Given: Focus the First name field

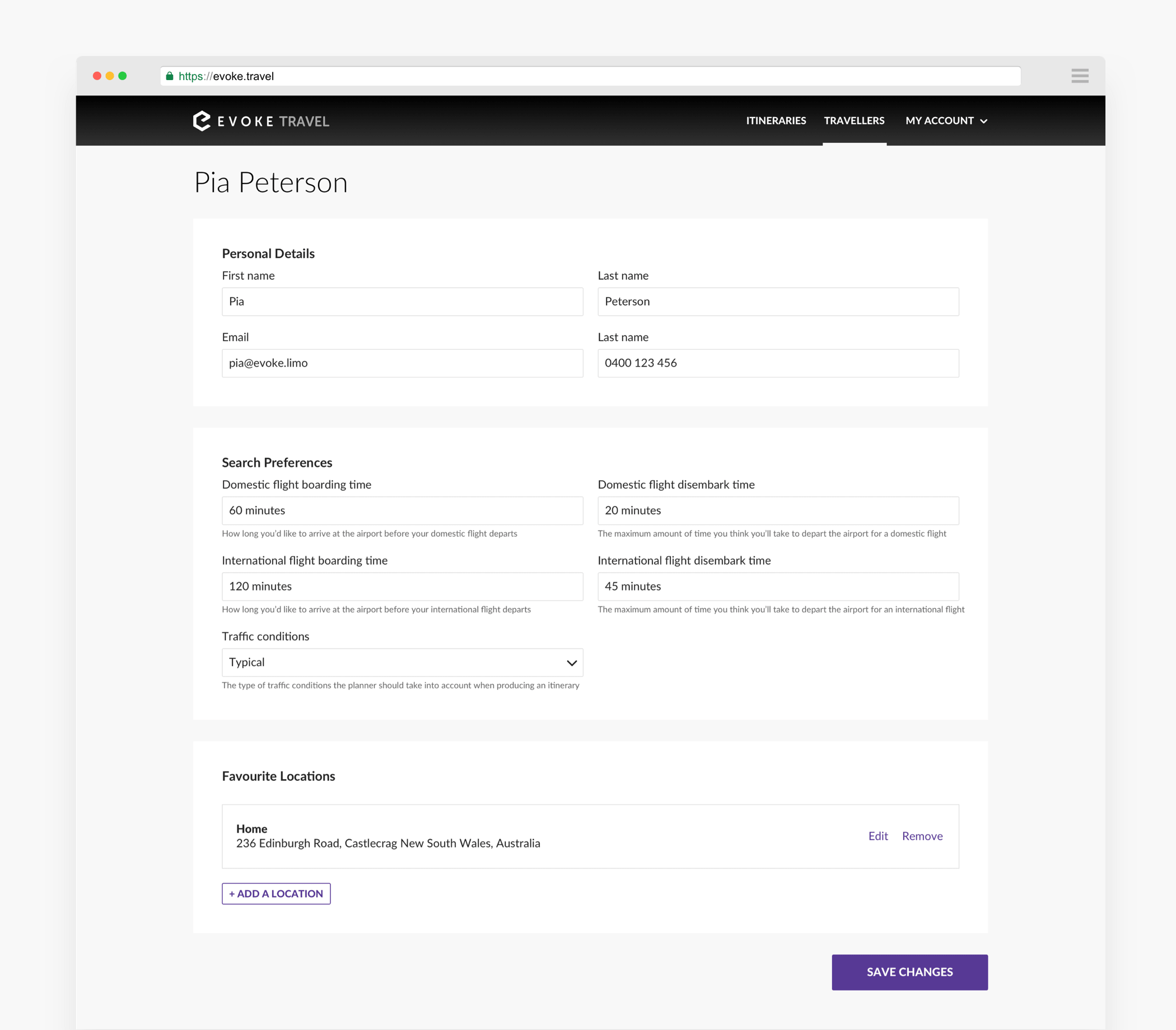Looking at the screenshot, I should [x=402, y=302].
